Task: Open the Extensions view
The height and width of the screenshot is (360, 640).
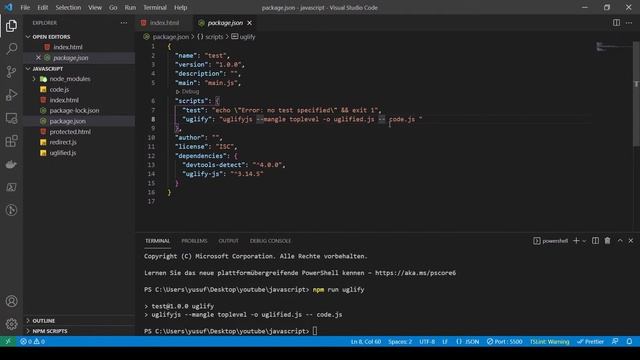Action: 11,141
